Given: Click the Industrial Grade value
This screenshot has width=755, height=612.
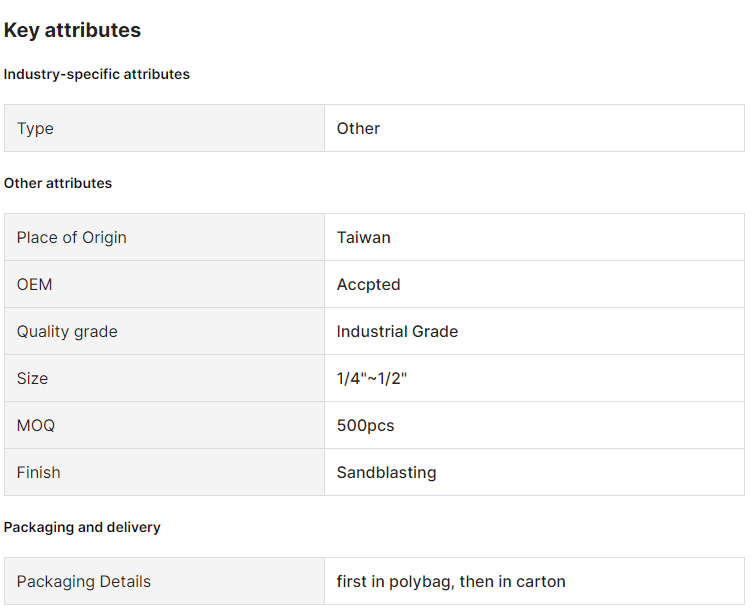Looking at the screenshot, I should click(397, 331).
